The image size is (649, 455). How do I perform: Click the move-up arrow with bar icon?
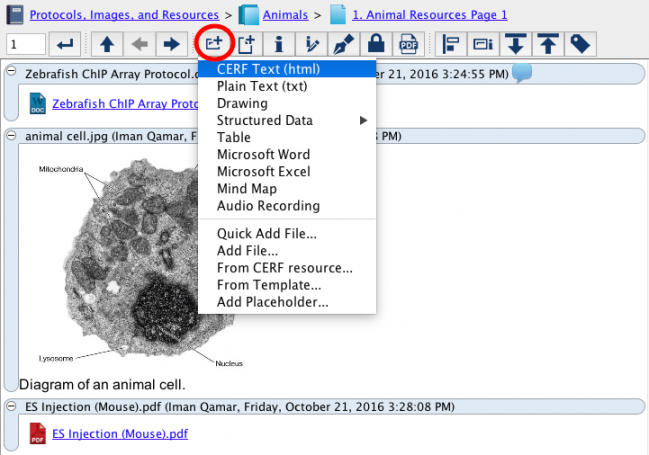pos(548,44)
